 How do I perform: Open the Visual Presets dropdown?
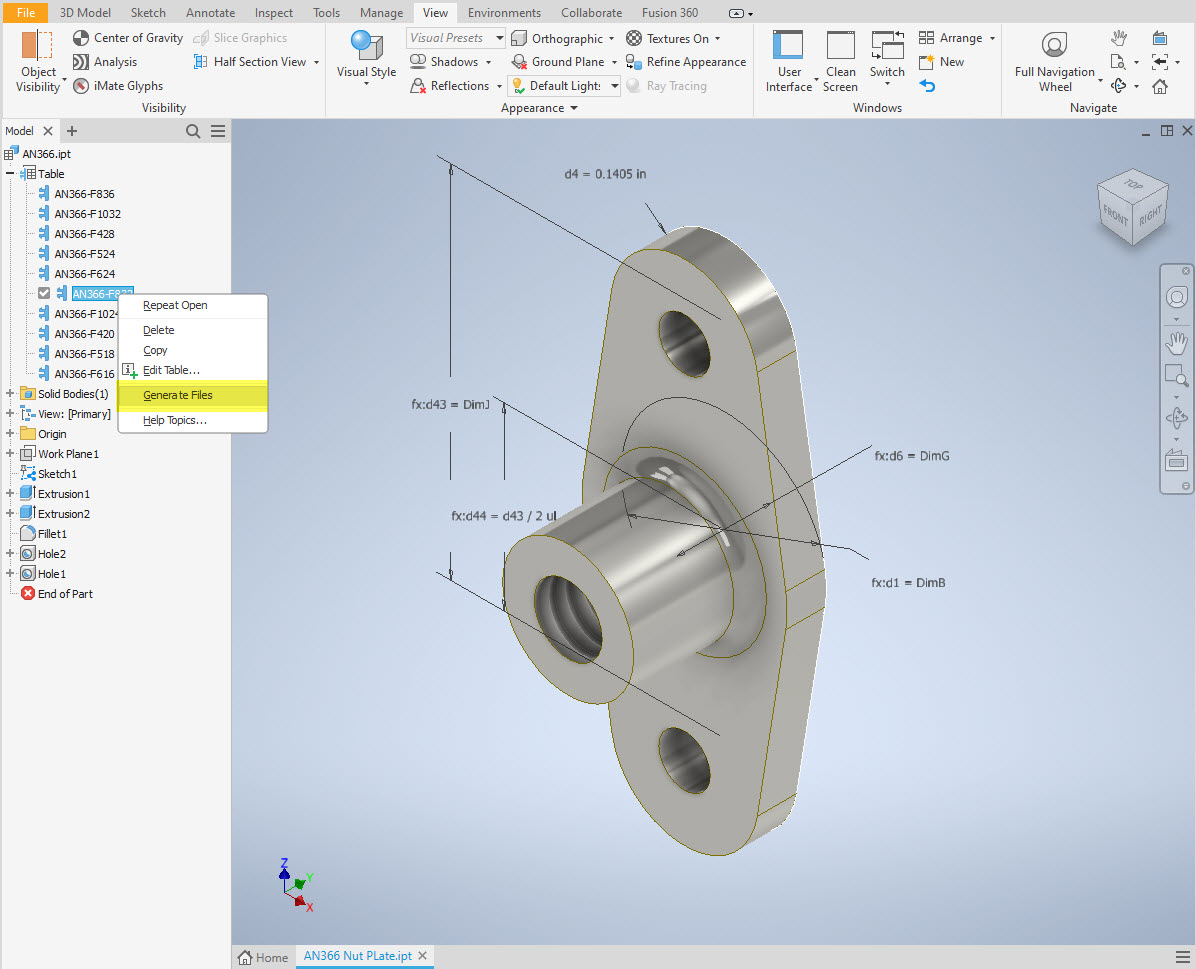point(457,38)
